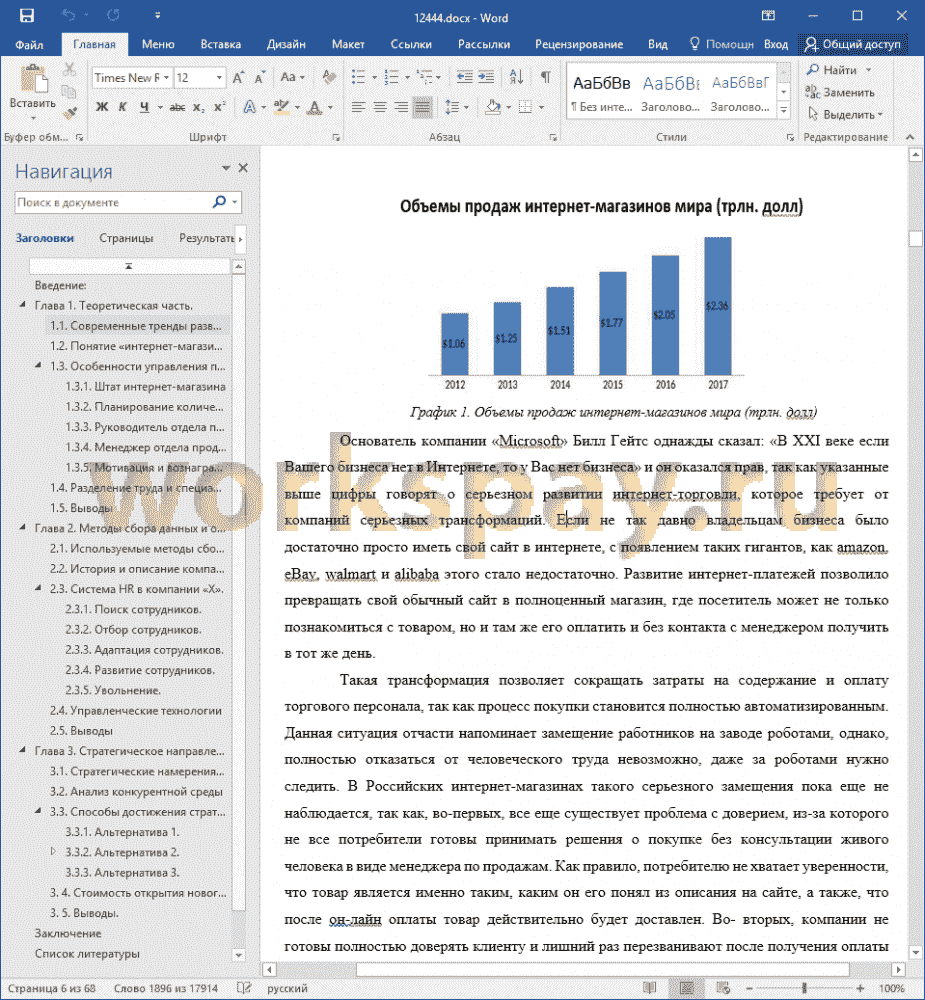Switch to Read Mode view in the status bar

click(649, 988)
